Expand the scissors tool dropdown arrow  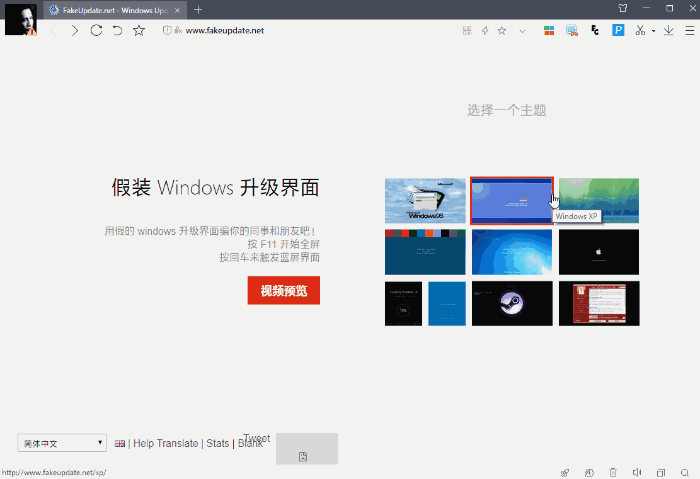click(x=653, y=31)
